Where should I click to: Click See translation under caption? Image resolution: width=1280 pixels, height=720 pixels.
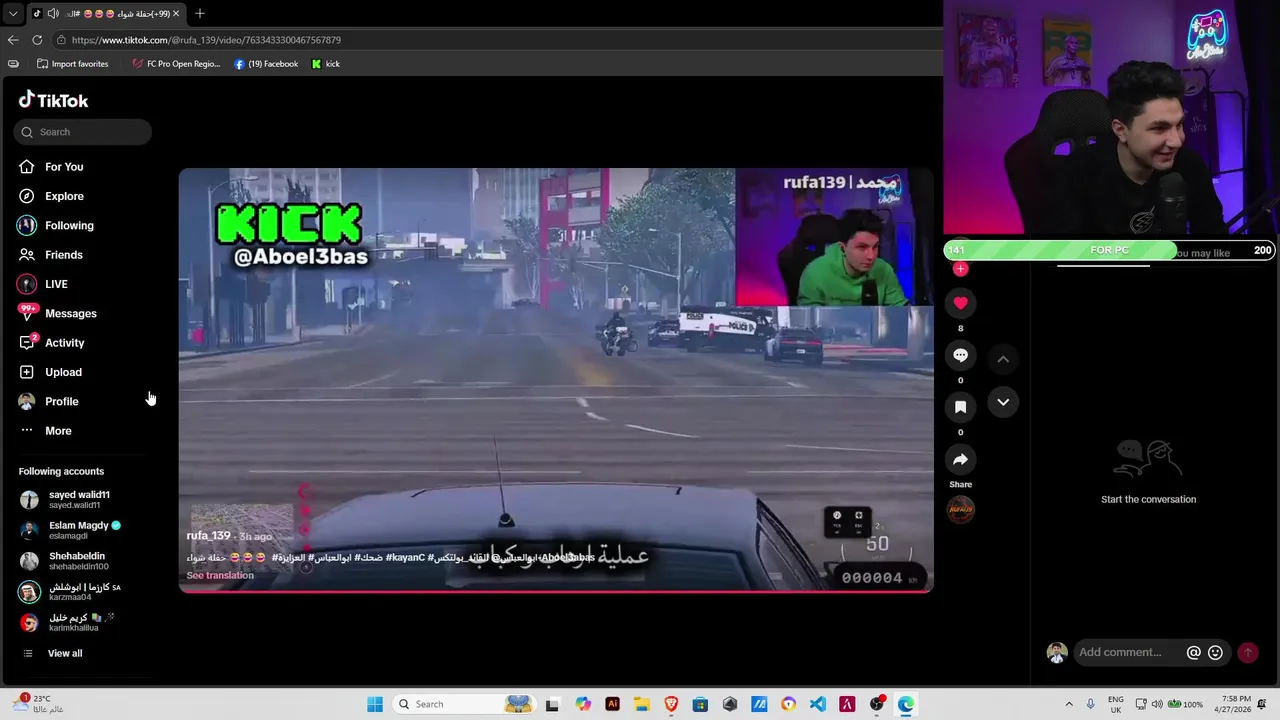pos(220,575)
